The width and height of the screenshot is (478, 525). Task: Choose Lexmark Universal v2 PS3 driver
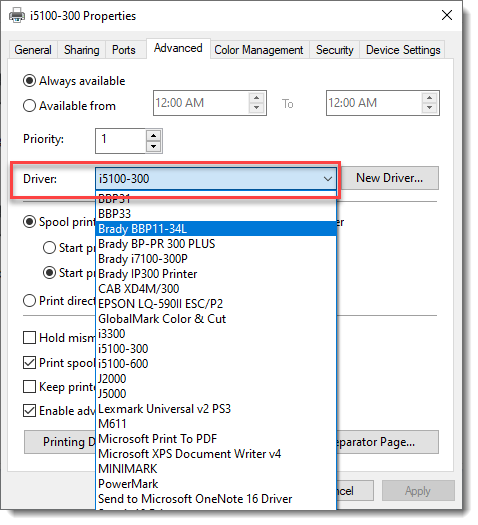point(216,409)
